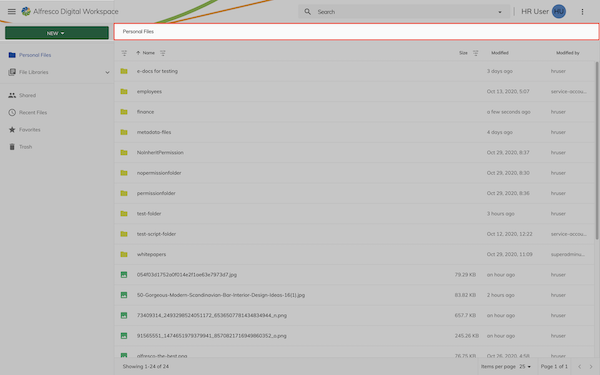This screenshot has height=375, width=600.
Task: Select Personal Files in the sidebar
Action: 35,55
